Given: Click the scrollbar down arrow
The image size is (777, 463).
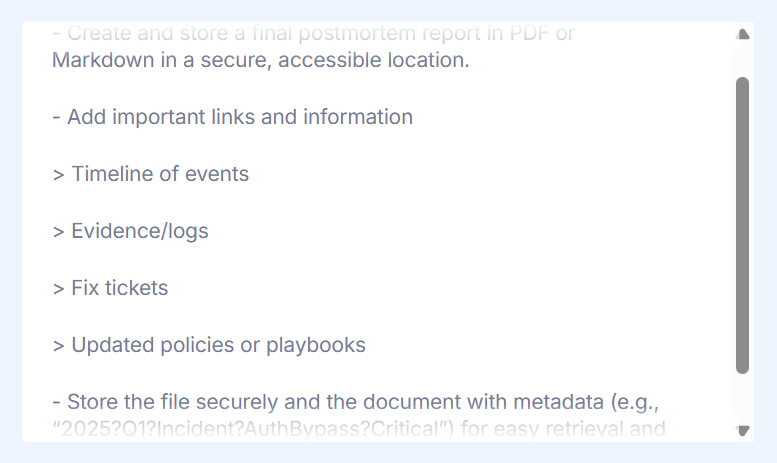Looking at the screenshot, I should tap(742, 430).
